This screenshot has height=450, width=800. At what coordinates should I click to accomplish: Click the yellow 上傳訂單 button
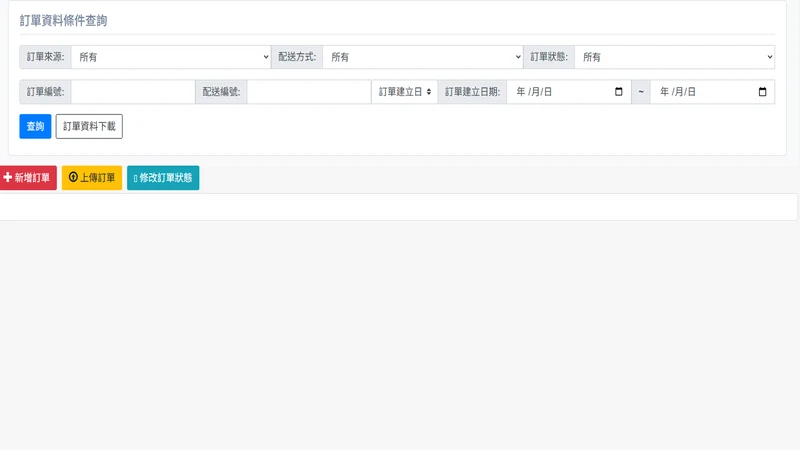[92, 178]
